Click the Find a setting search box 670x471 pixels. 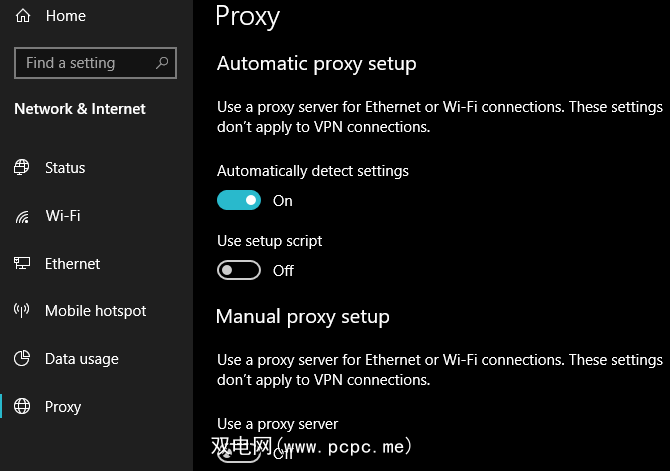click(x=85, y=63)
